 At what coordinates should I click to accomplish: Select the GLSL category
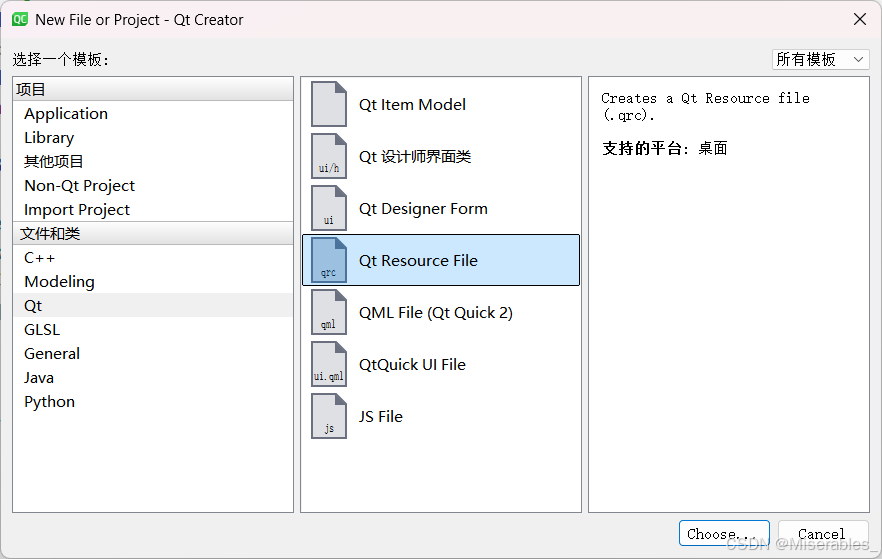pos(153,330)
